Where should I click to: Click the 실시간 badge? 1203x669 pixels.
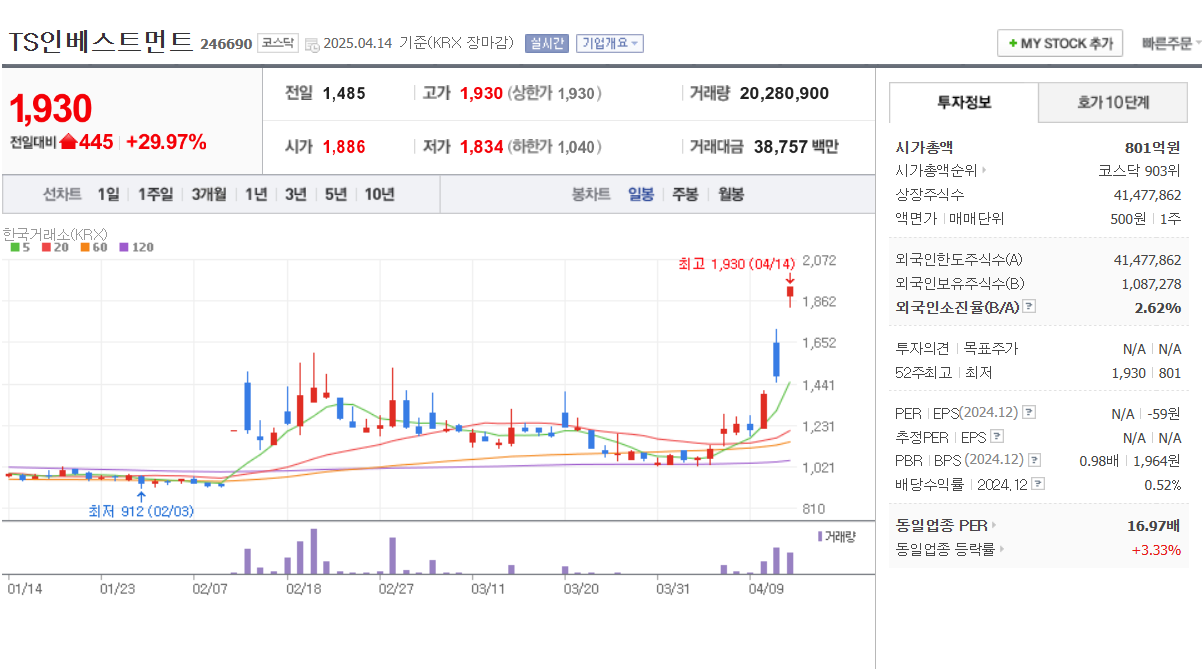click(546, 43)
